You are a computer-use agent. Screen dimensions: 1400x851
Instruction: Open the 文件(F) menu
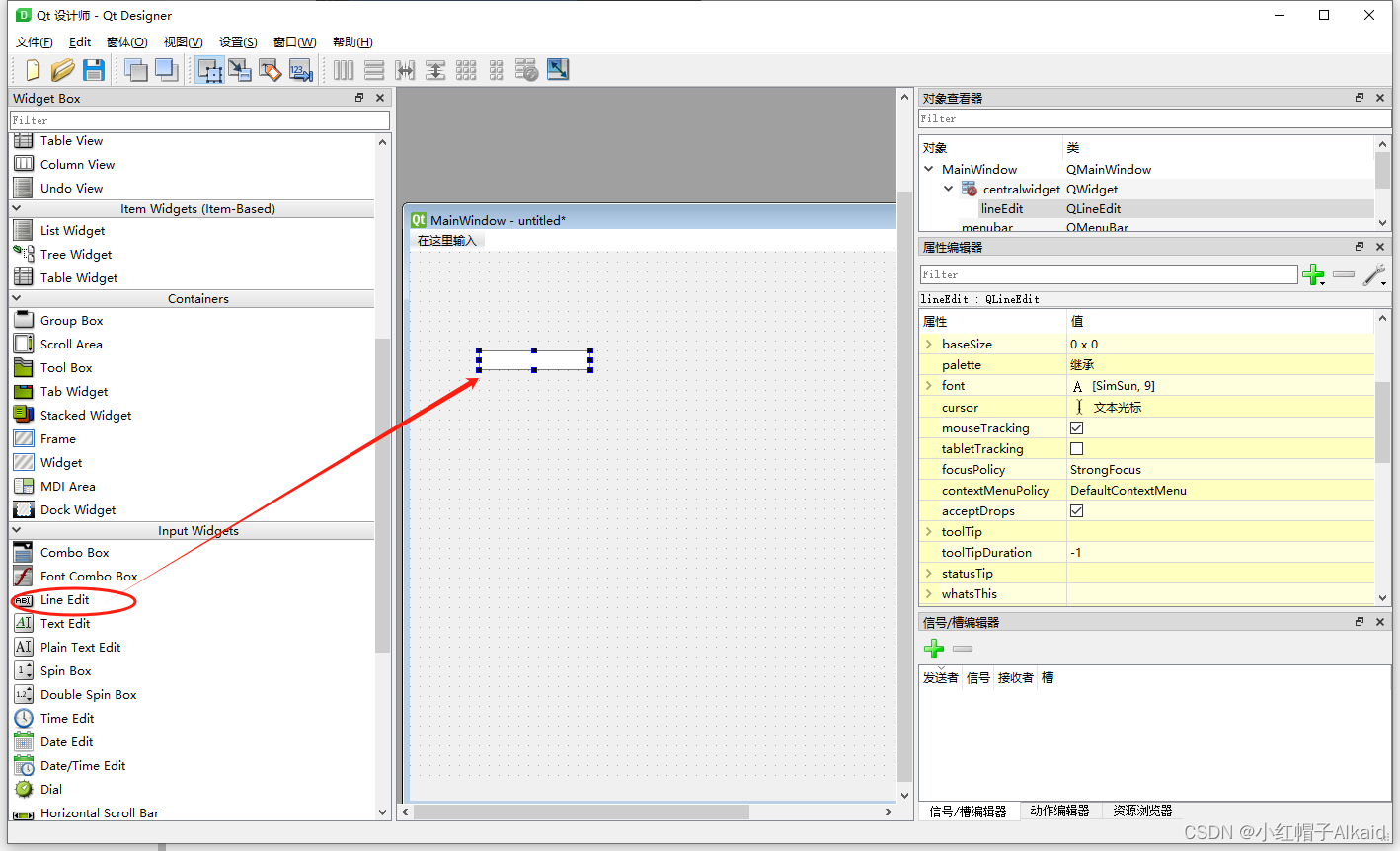(35, 42)
